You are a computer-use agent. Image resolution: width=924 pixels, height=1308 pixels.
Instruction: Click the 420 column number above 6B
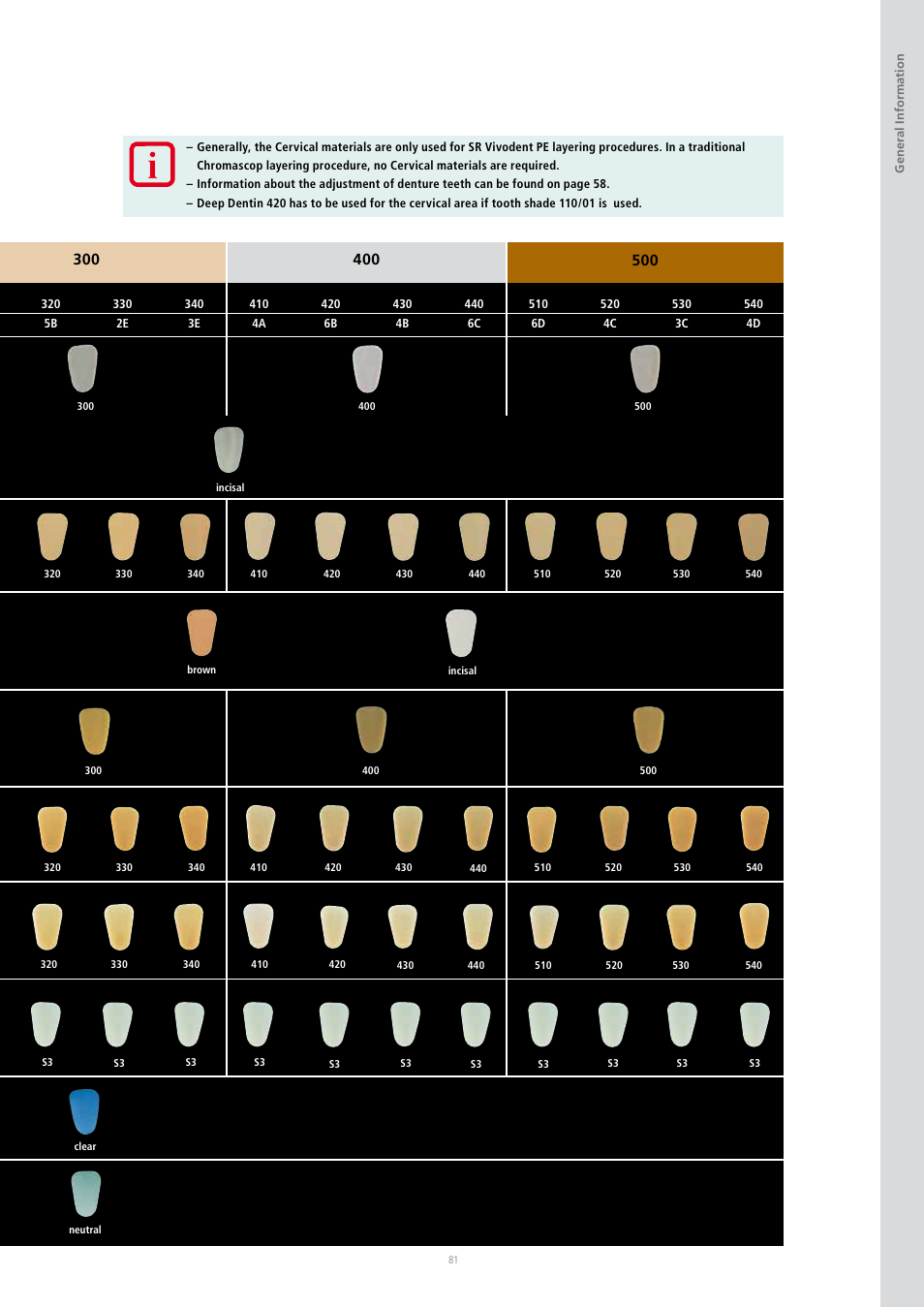[x=330, y=304]
